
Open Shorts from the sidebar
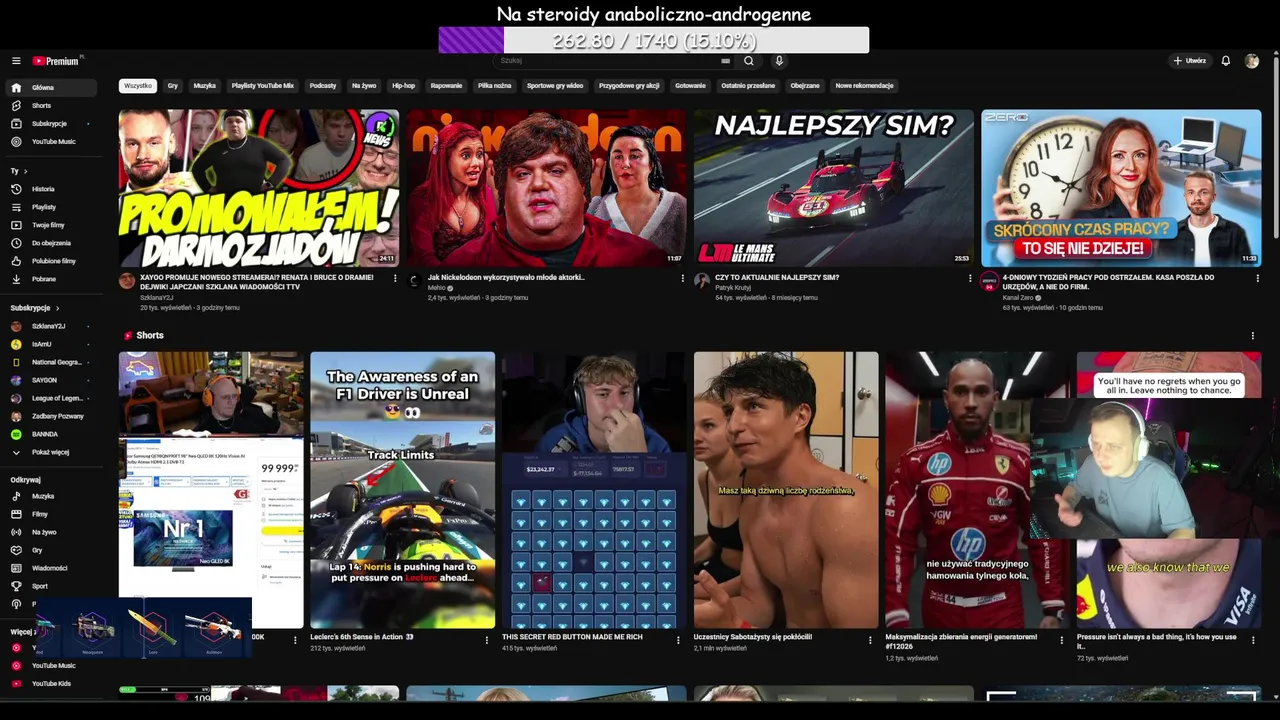click(53, 106)
